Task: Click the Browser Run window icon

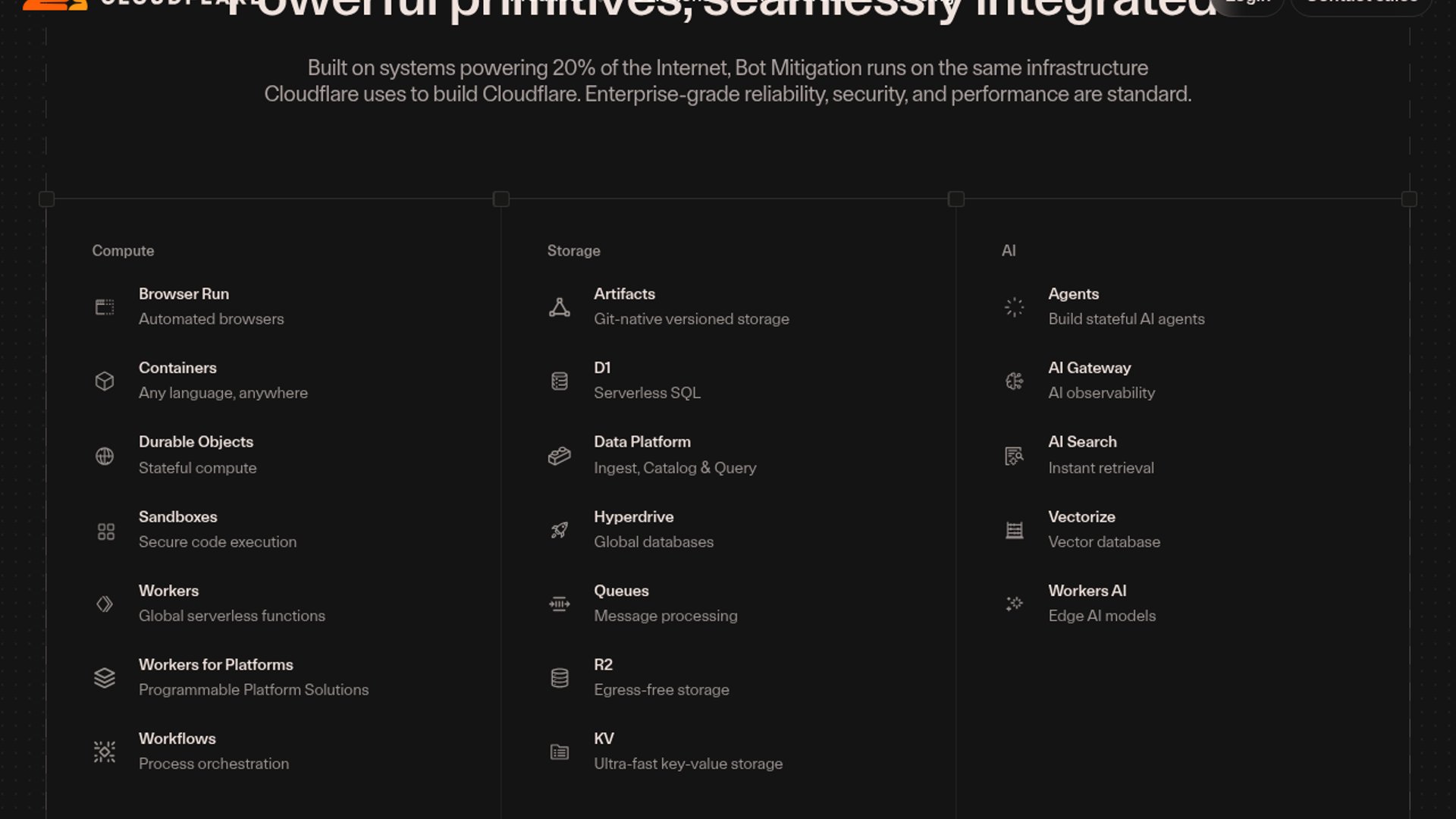Action: (x=105, y=307)
